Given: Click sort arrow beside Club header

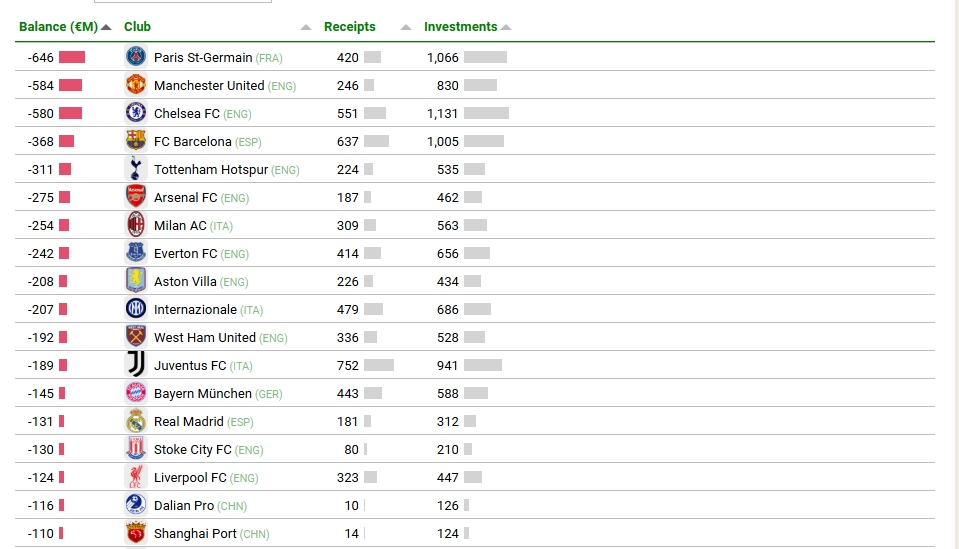Looking at the screenshot, I should (306, 27).
